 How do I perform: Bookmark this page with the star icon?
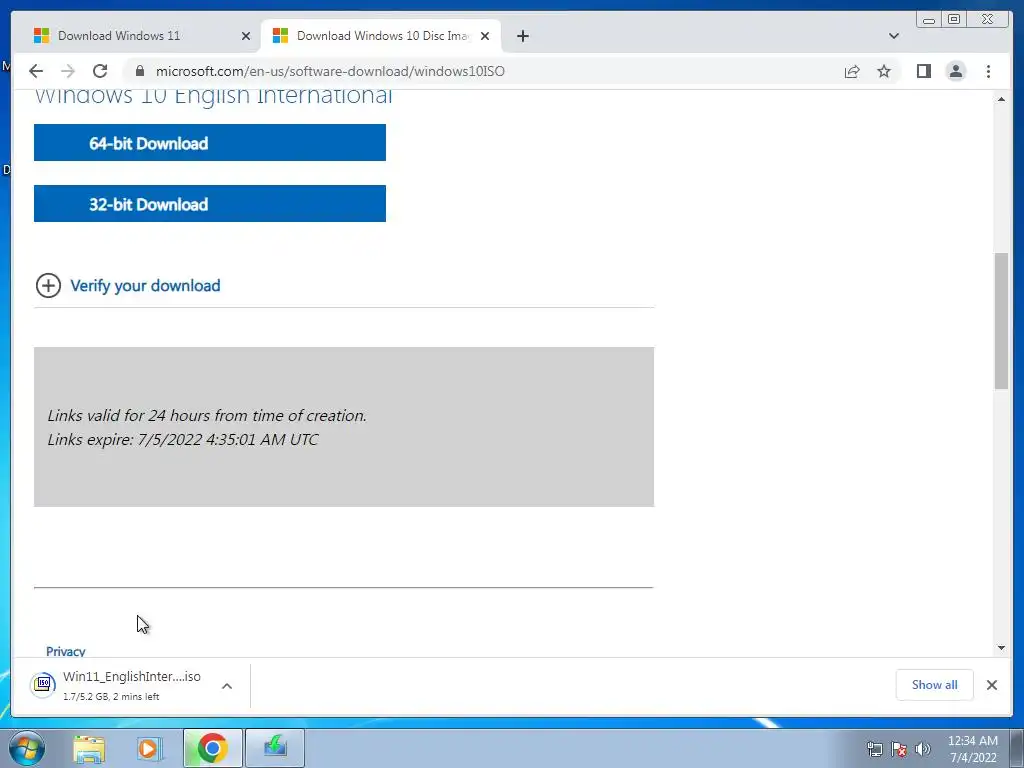click(884, 71)
